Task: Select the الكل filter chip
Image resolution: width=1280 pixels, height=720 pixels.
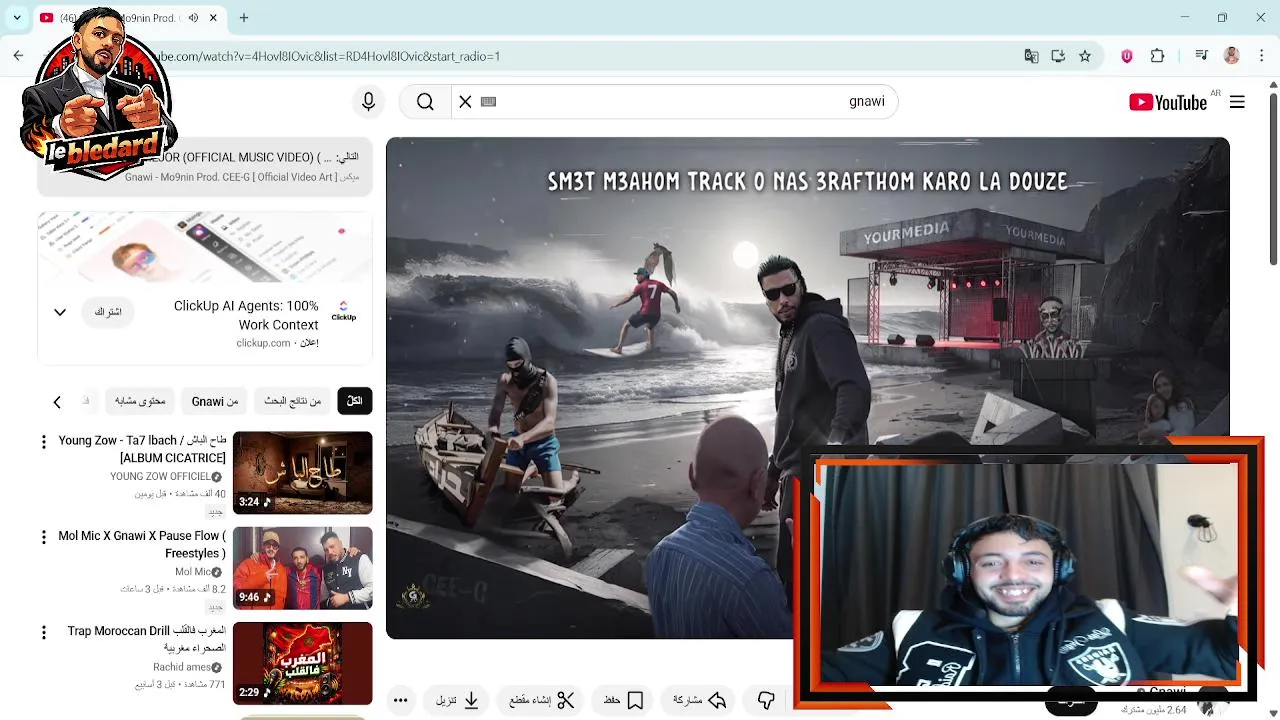Action: point(354,401)
